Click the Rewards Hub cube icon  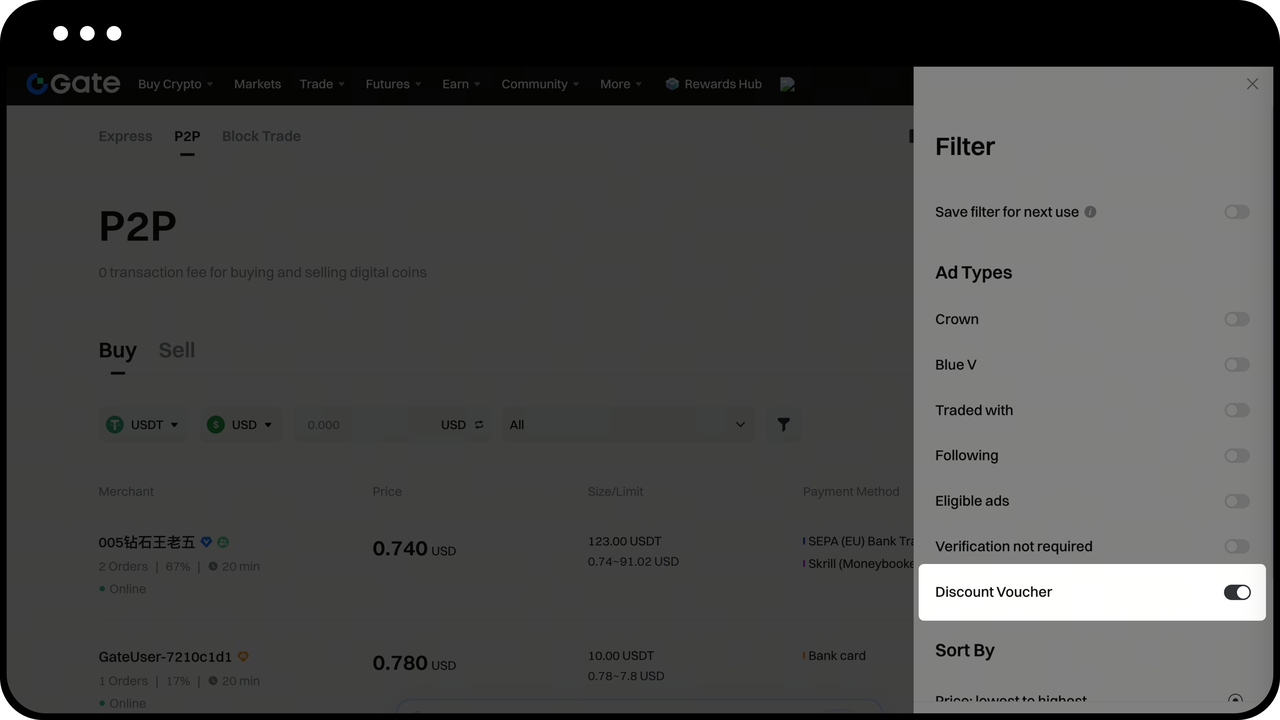[x=672, y=84]
